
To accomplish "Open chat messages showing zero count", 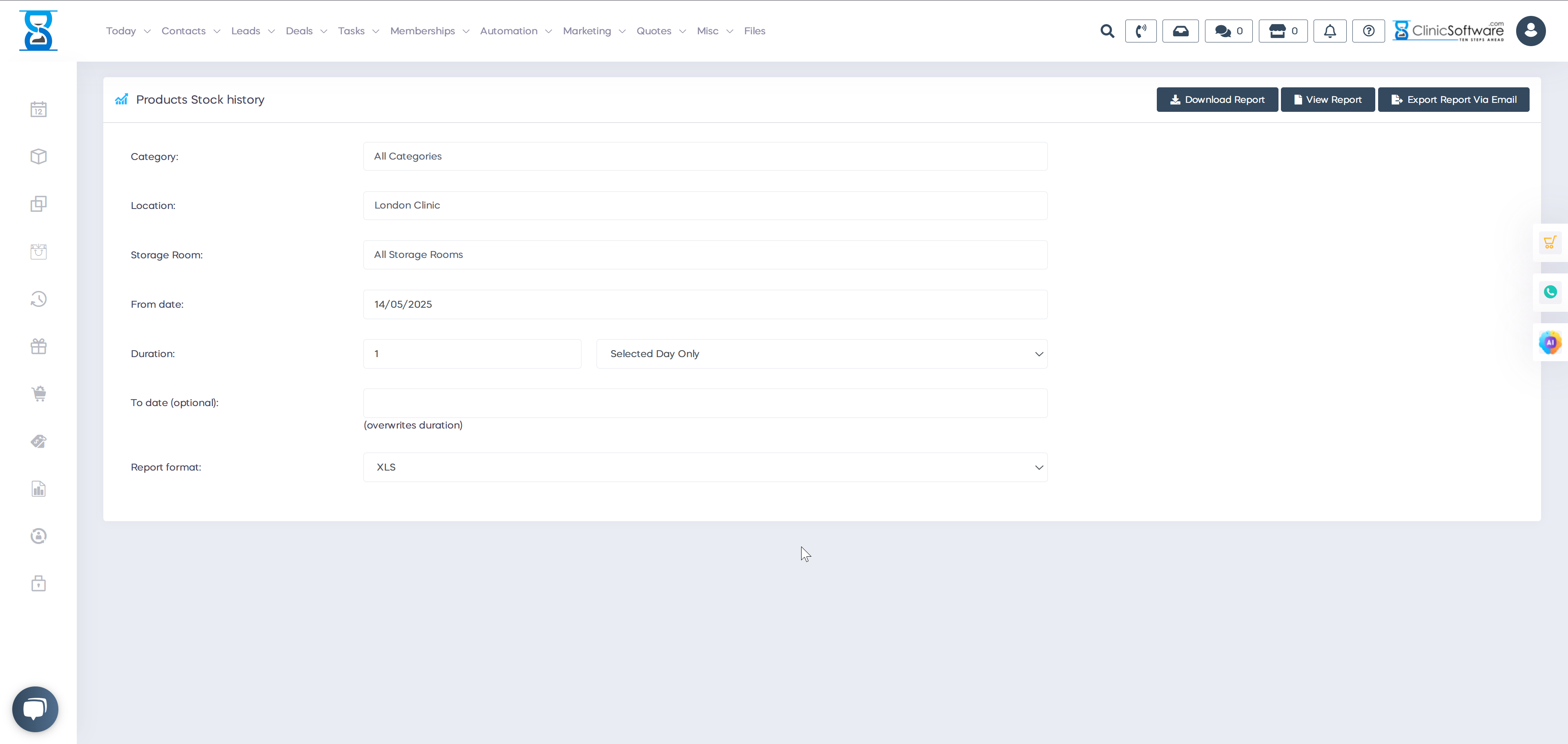I will (1228, 31).
